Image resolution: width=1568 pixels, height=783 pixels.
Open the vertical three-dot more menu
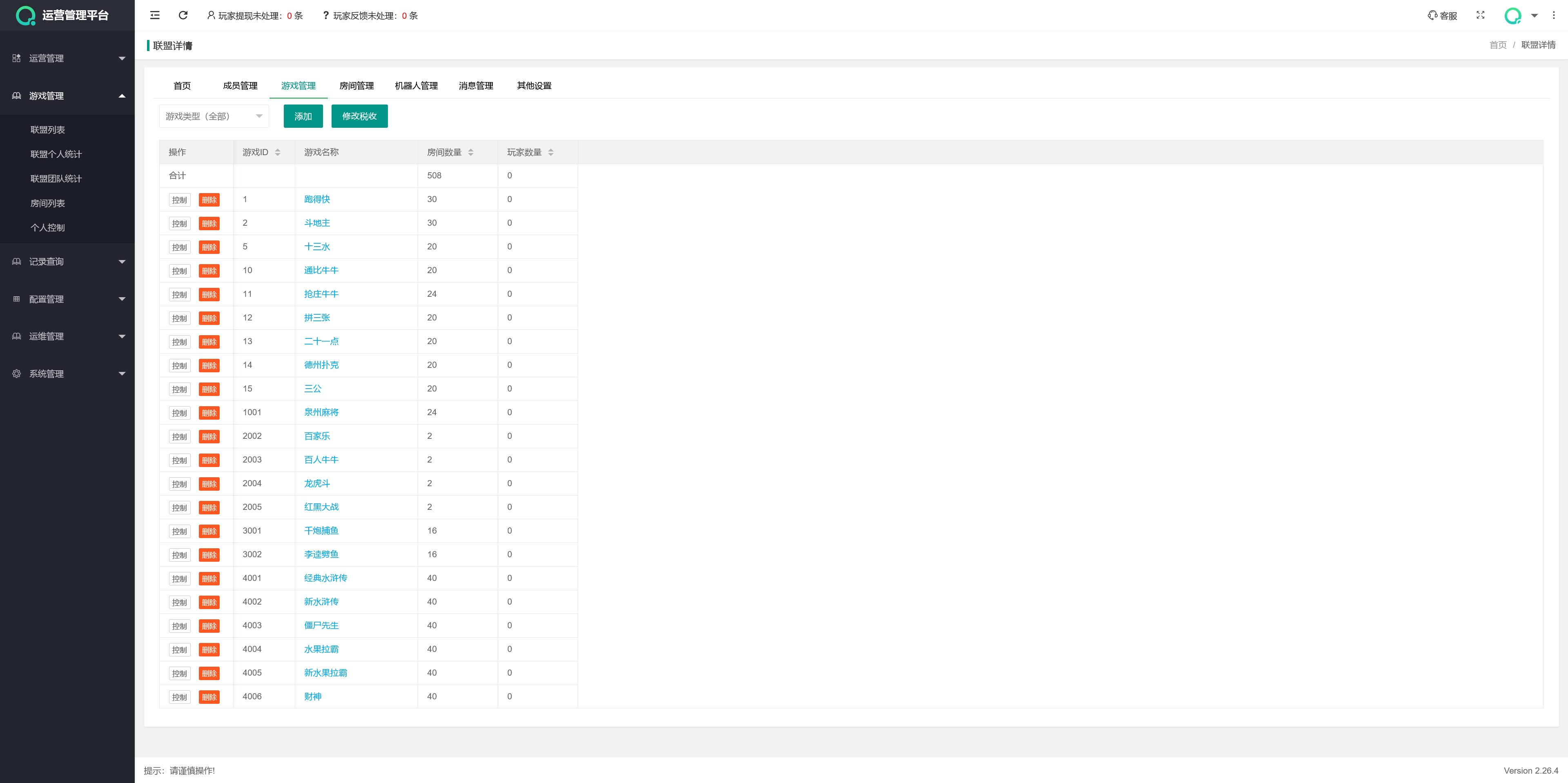tap(1553, 15)
